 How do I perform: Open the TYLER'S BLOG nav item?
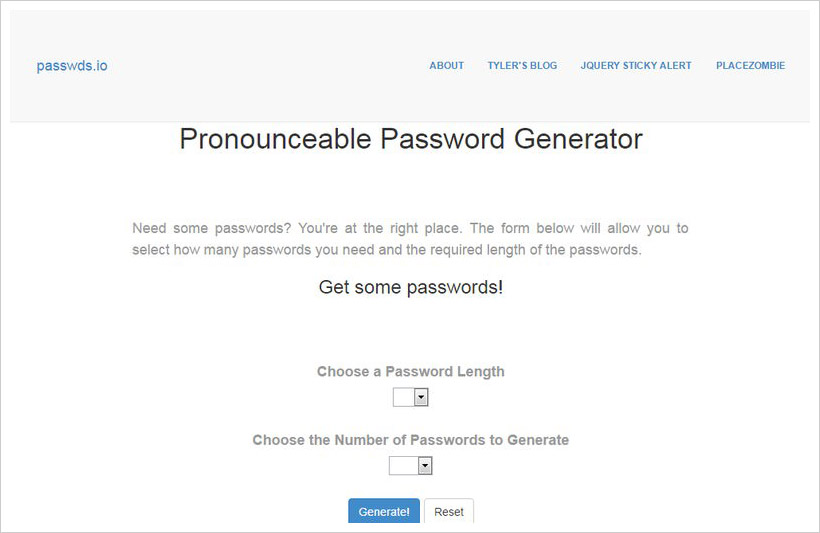pyautogui.click(x=522, y=65)
